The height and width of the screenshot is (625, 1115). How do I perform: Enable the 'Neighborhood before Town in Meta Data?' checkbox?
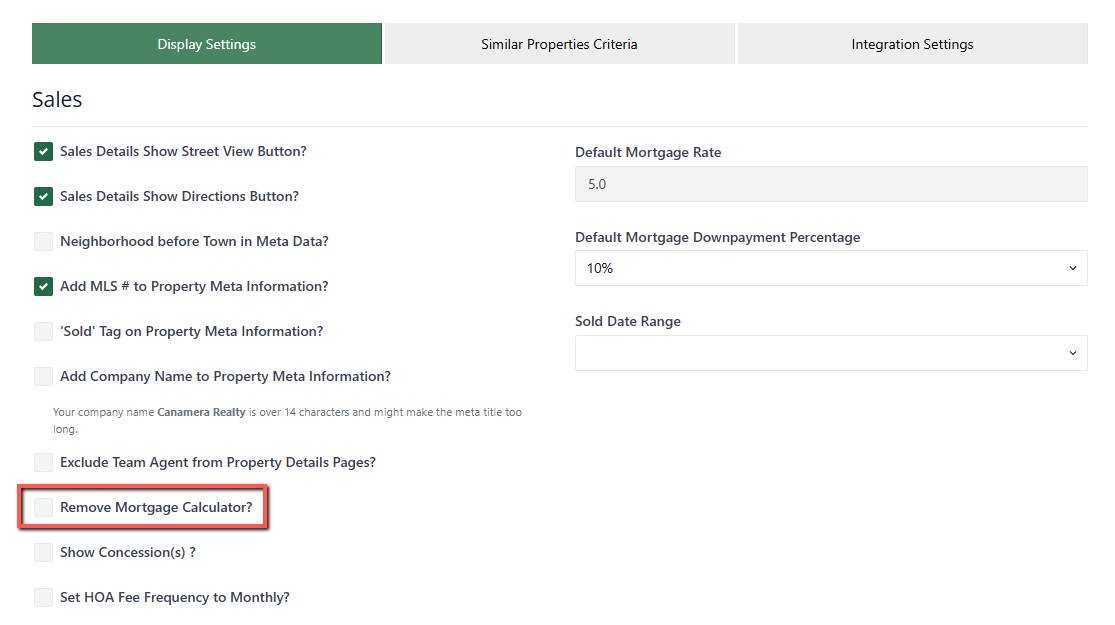pos(43,241)
